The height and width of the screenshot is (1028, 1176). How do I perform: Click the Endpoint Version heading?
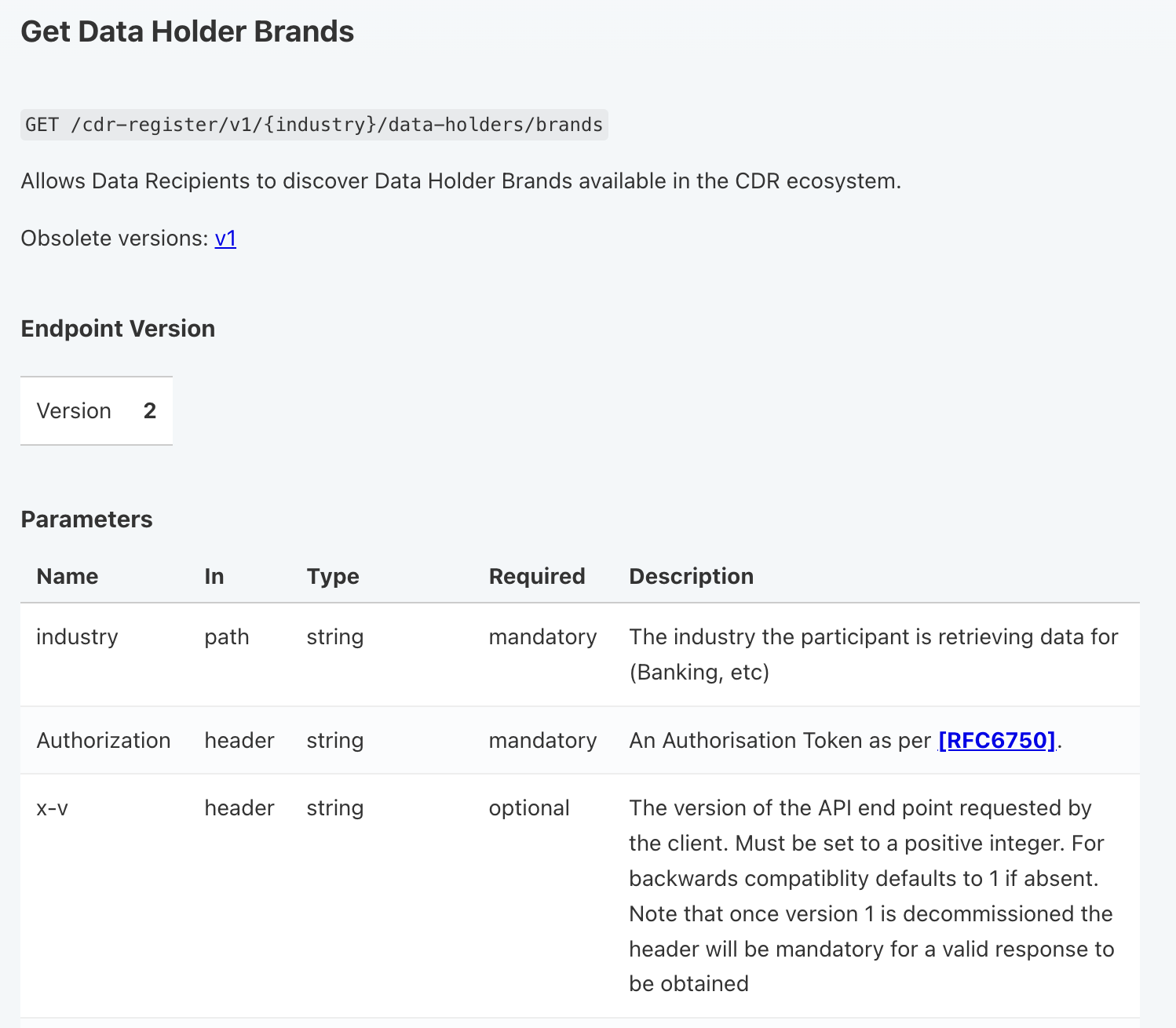pos(118,328)
